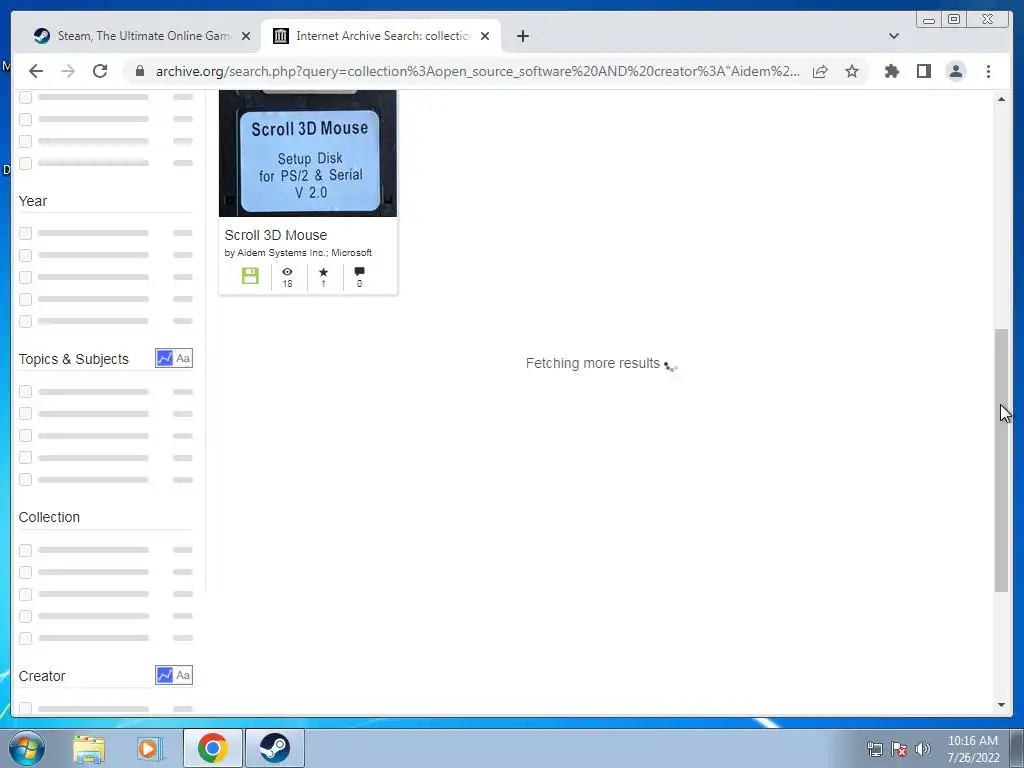The width and height of the screenshot is (1024, 768).
Task: Check the first Collection filter checkbox
Action: point(25,551)
